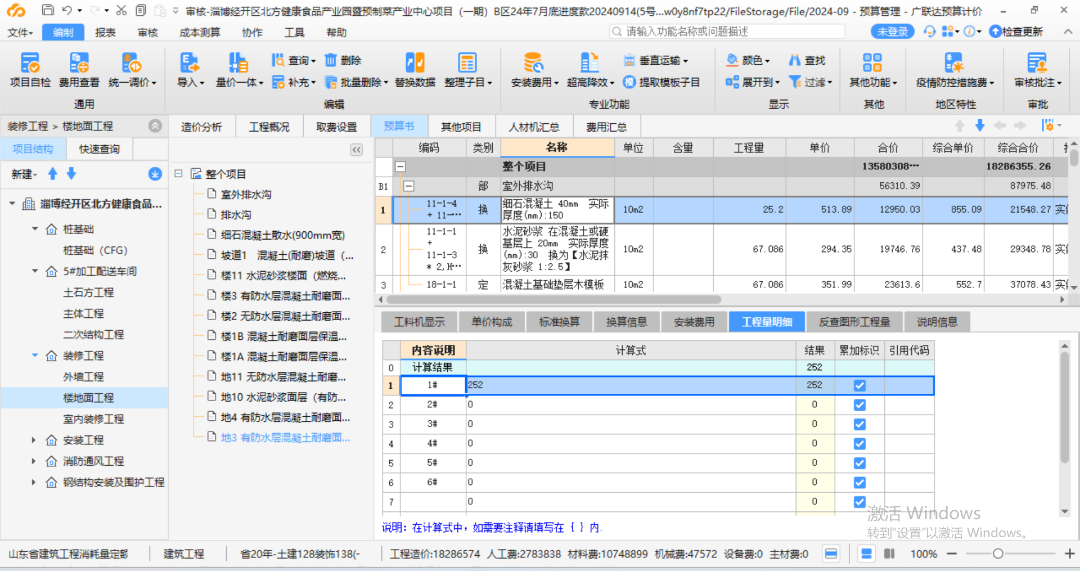Click the 统一调价 icon
Screen dimensions: 1080x571
pyautogui.click(x=131, y=63)
